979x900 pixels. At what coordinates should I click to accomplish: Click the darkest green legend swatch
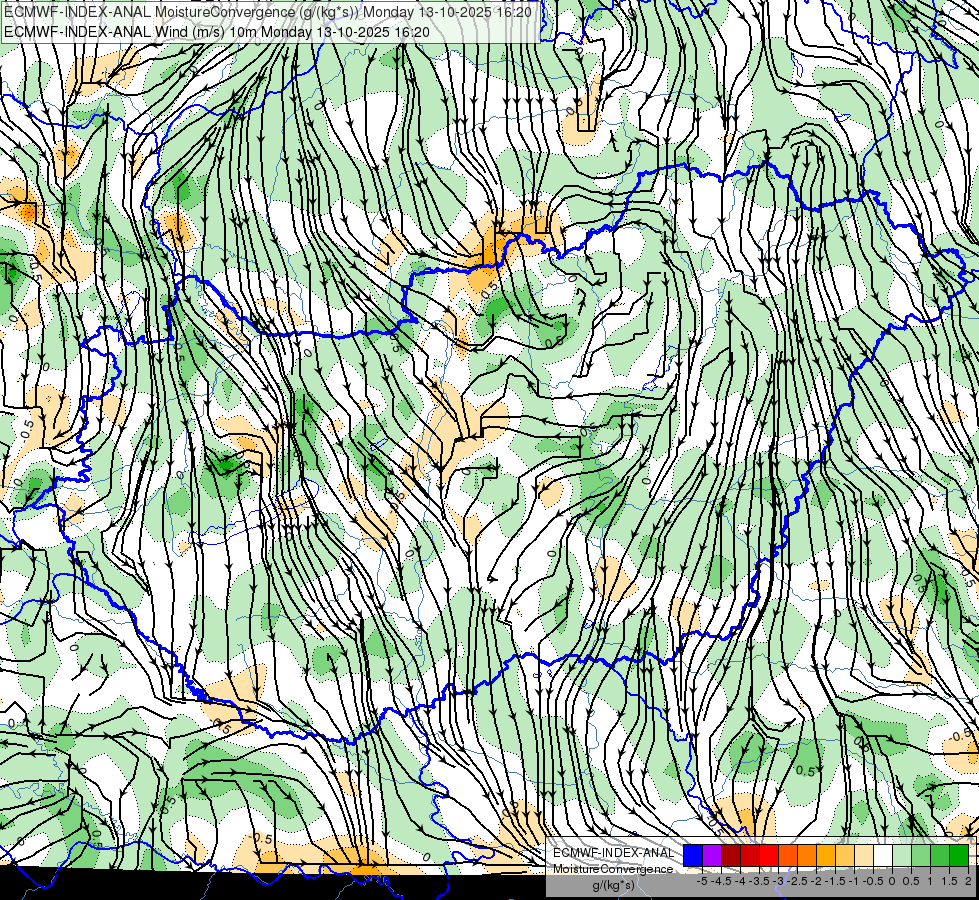point(959,855)
